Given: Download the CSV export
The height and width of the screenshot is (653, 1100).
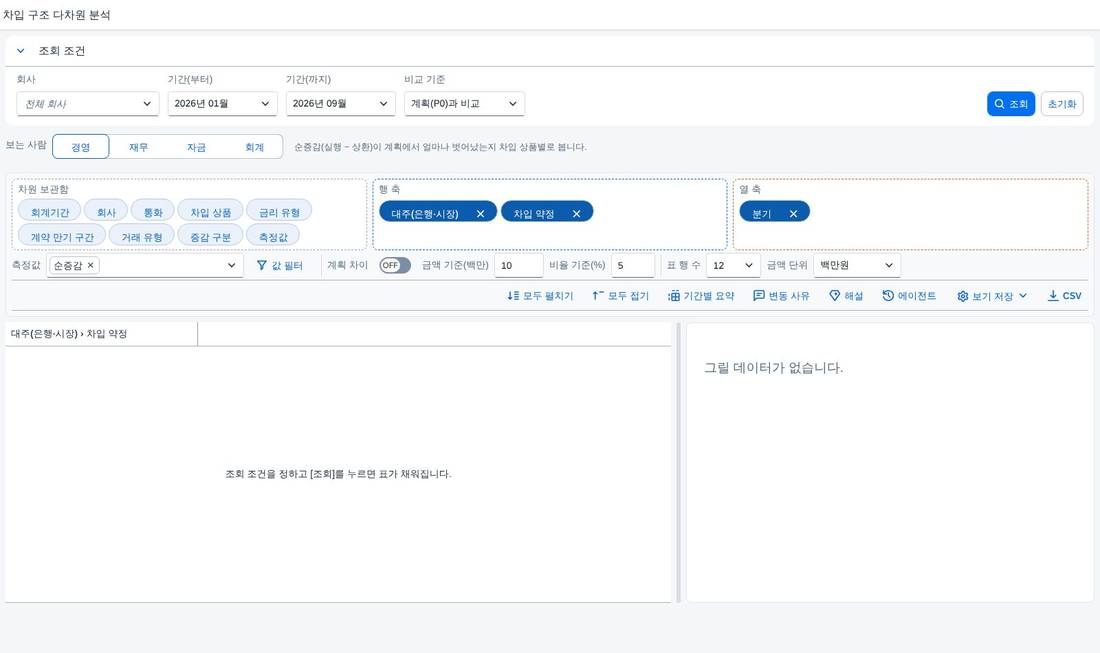Looking at the screenshot, I should click(x=1064, y=296).
